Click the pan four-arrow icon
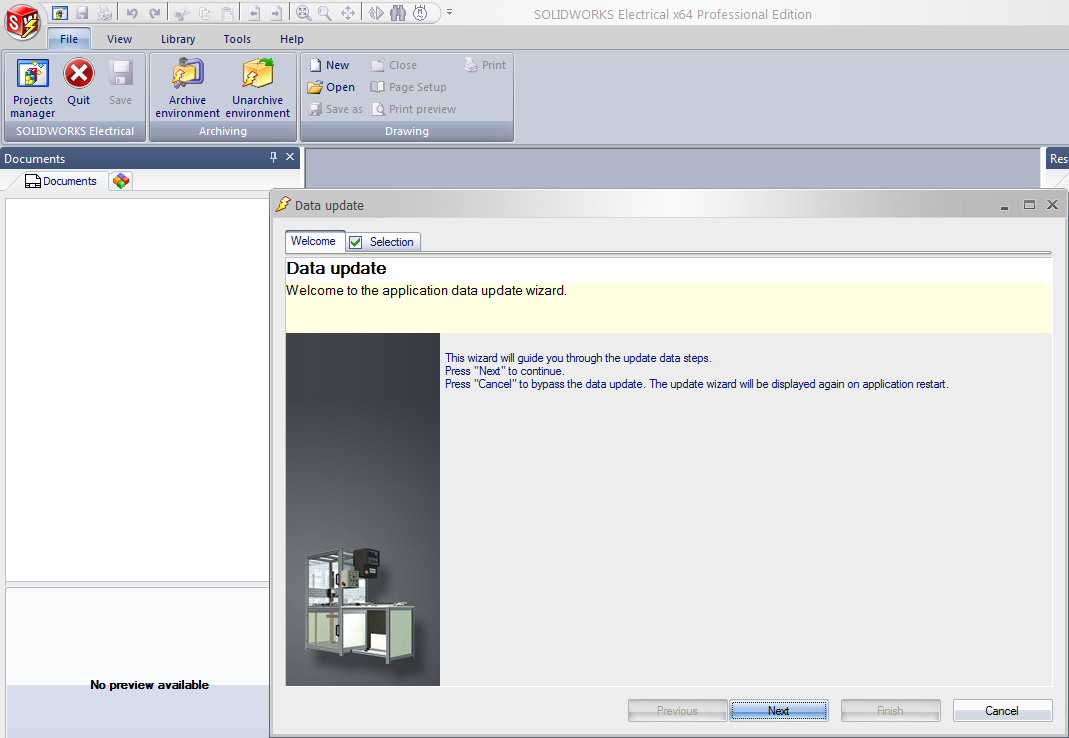Image resolution: width=1069 pixels, height=738 pixels. [348, 13]
